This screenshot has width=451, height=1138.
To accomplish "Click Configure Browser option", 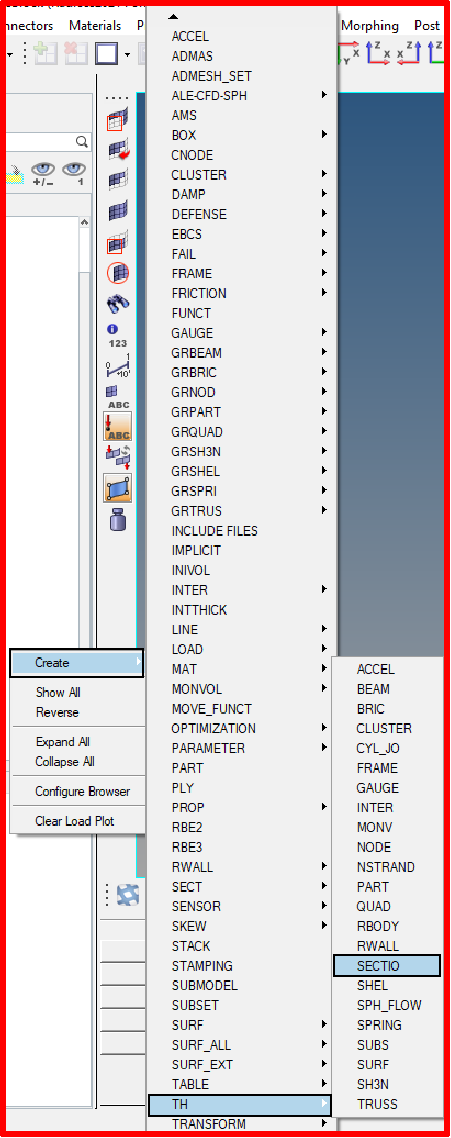I will (82, 791).
